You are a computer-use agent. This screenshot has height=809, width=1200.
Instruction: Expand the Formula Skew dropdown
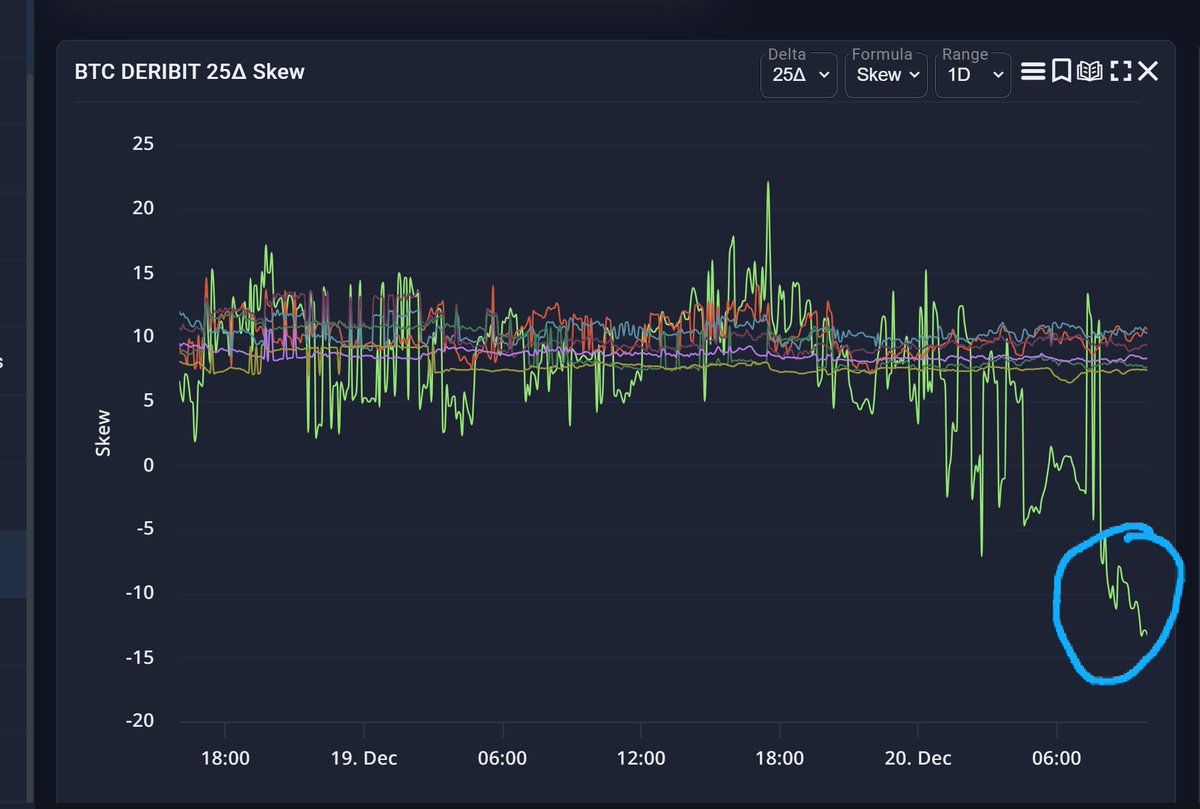[x=886, y=75]
